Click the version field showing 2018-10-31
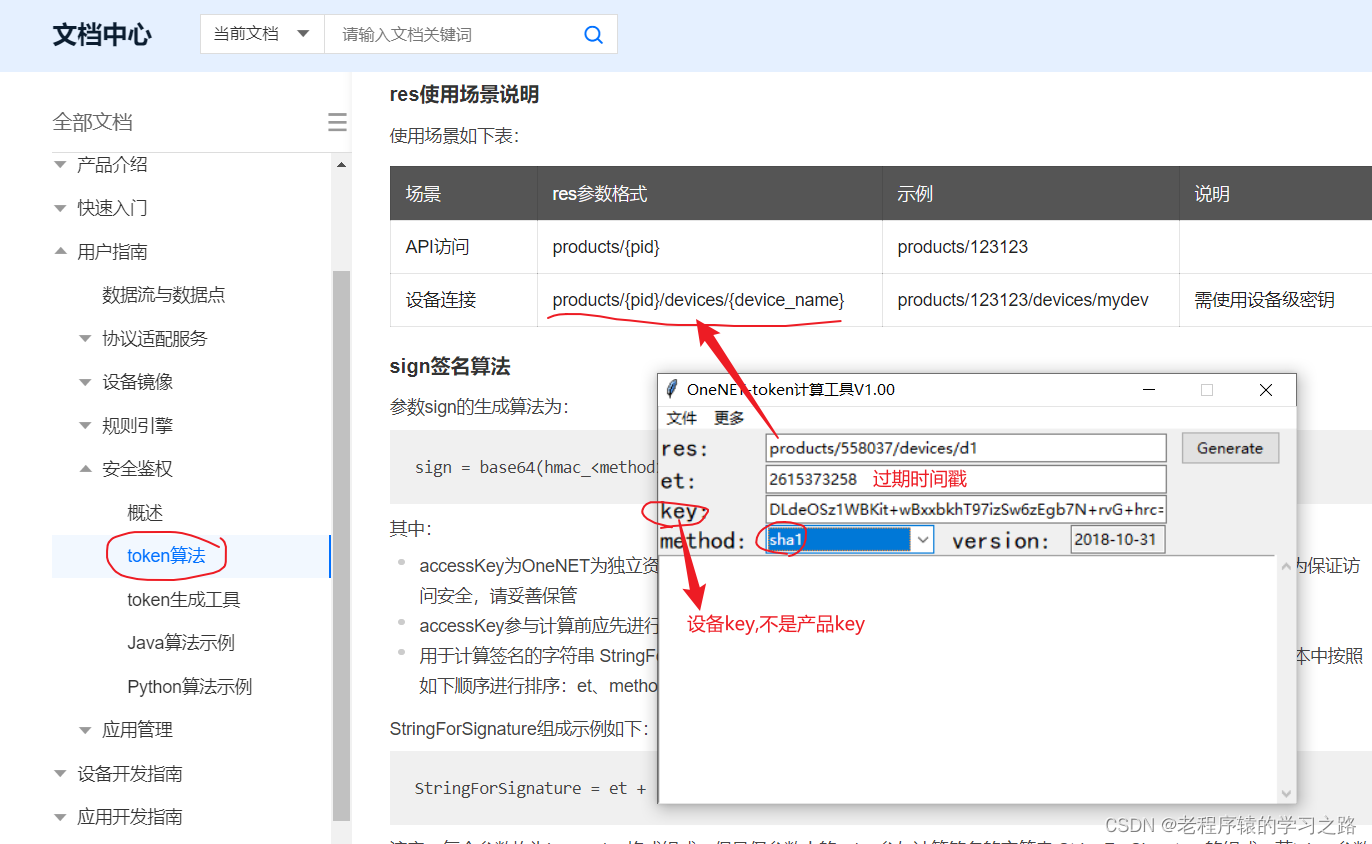The width and height of the screenshot is (1372, 844). click(1118, 540)
